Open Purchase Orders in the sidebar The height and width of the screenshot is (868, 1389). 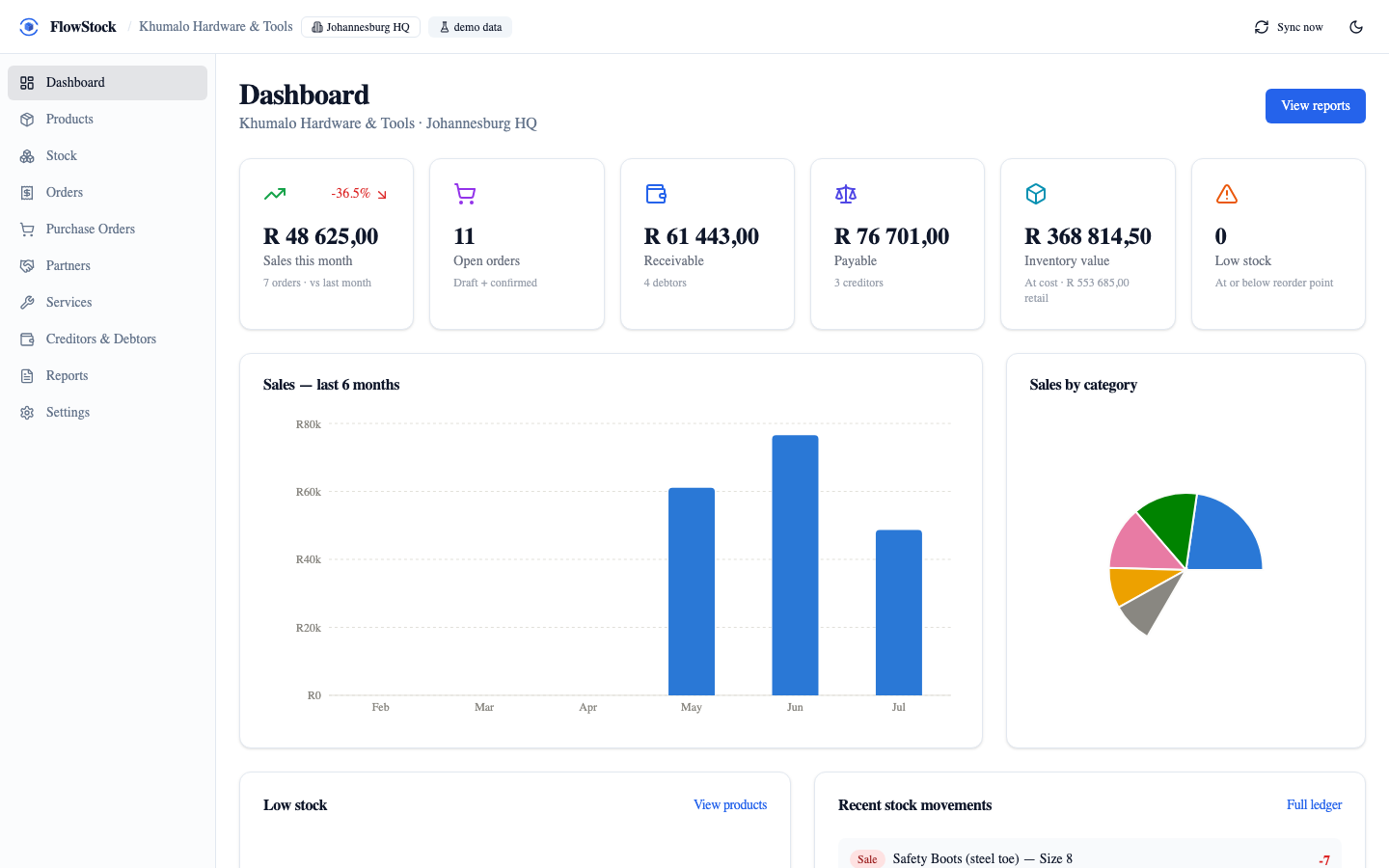pos(107,230)
